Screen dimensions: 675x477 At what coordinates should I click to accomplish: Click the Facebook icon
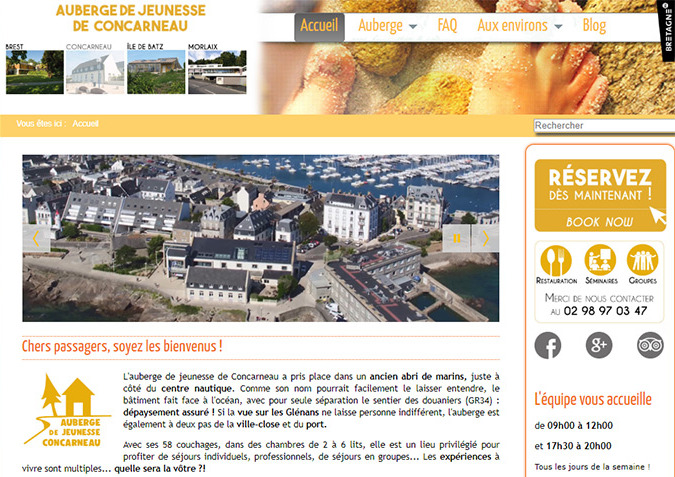[548, 345]
